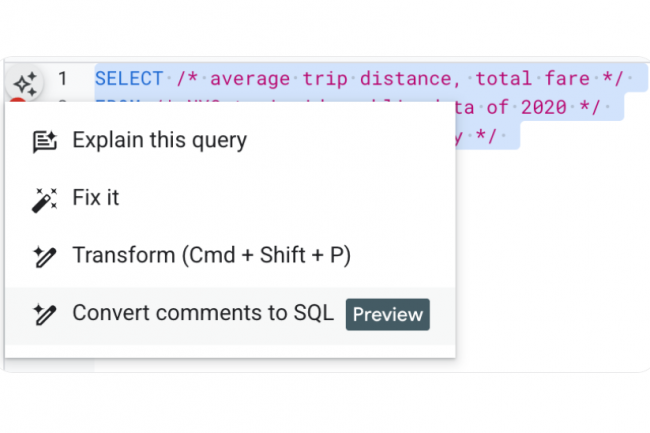Click the Fix it magic wand icon
Image resolution: width=650 pixels, height=433 pixels.
[x=44, y=199]
